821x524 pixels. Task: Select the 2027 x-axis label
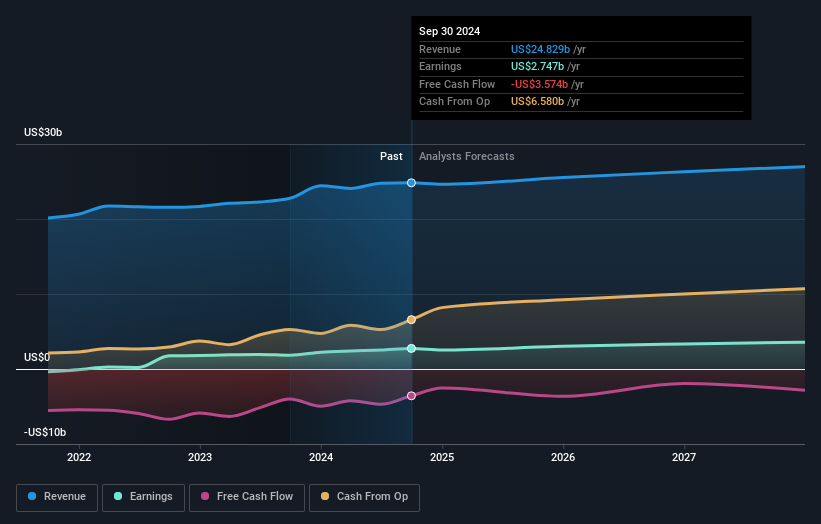pos(684,458)
